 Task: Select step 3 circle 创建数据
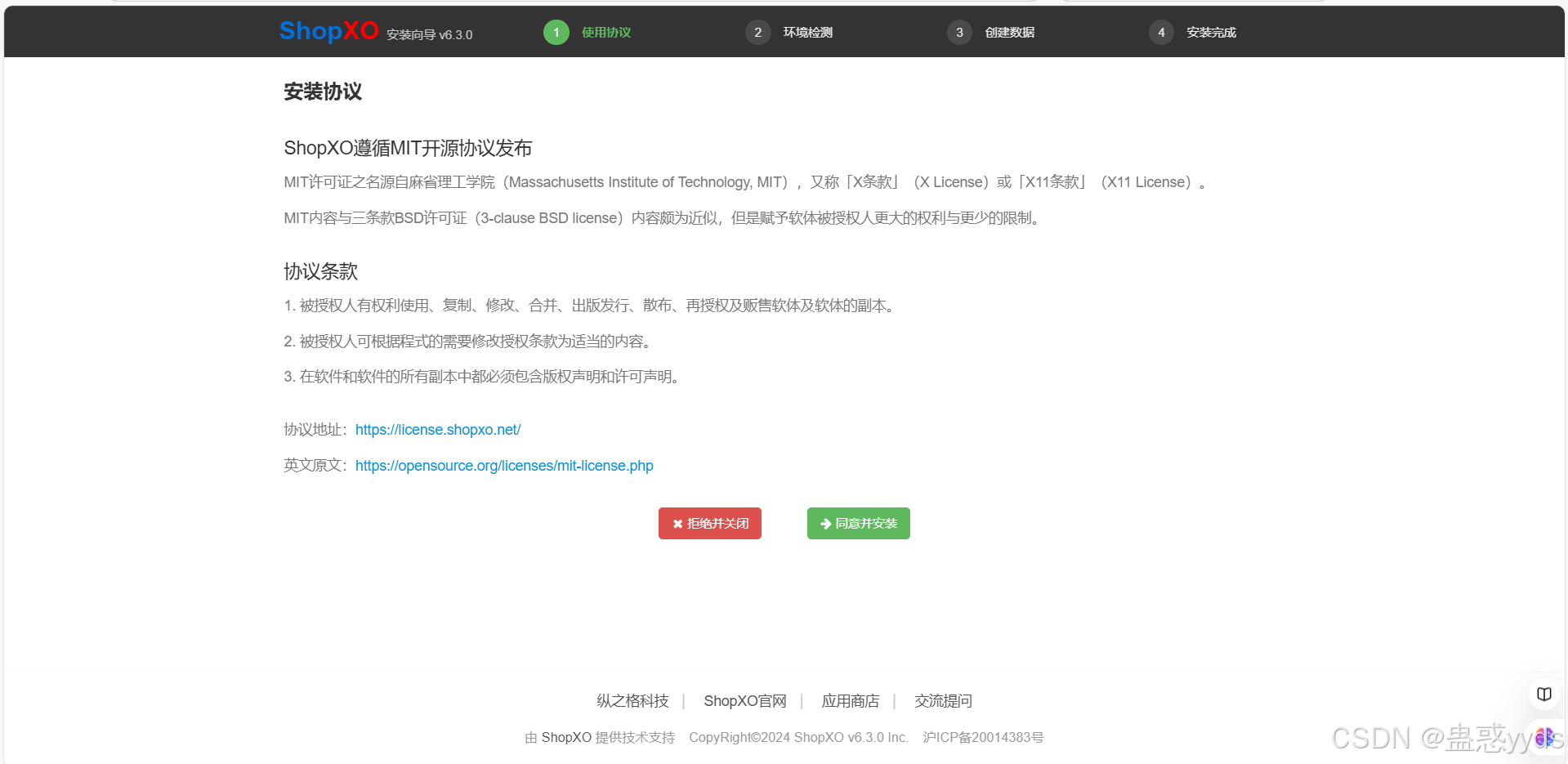(960, 33)
